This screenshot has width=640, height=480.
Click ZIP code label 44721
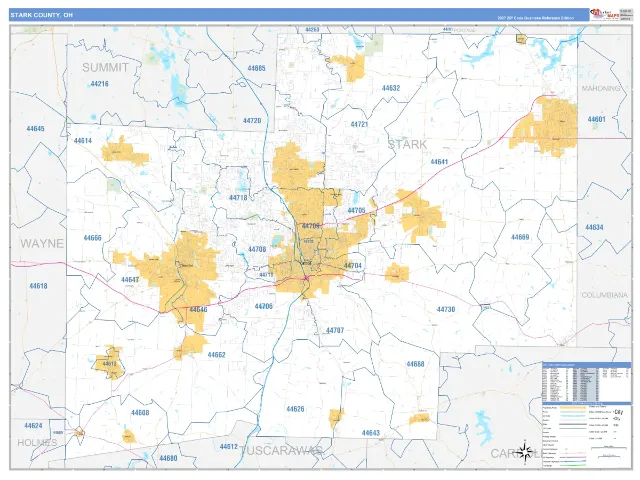[359, 124]
